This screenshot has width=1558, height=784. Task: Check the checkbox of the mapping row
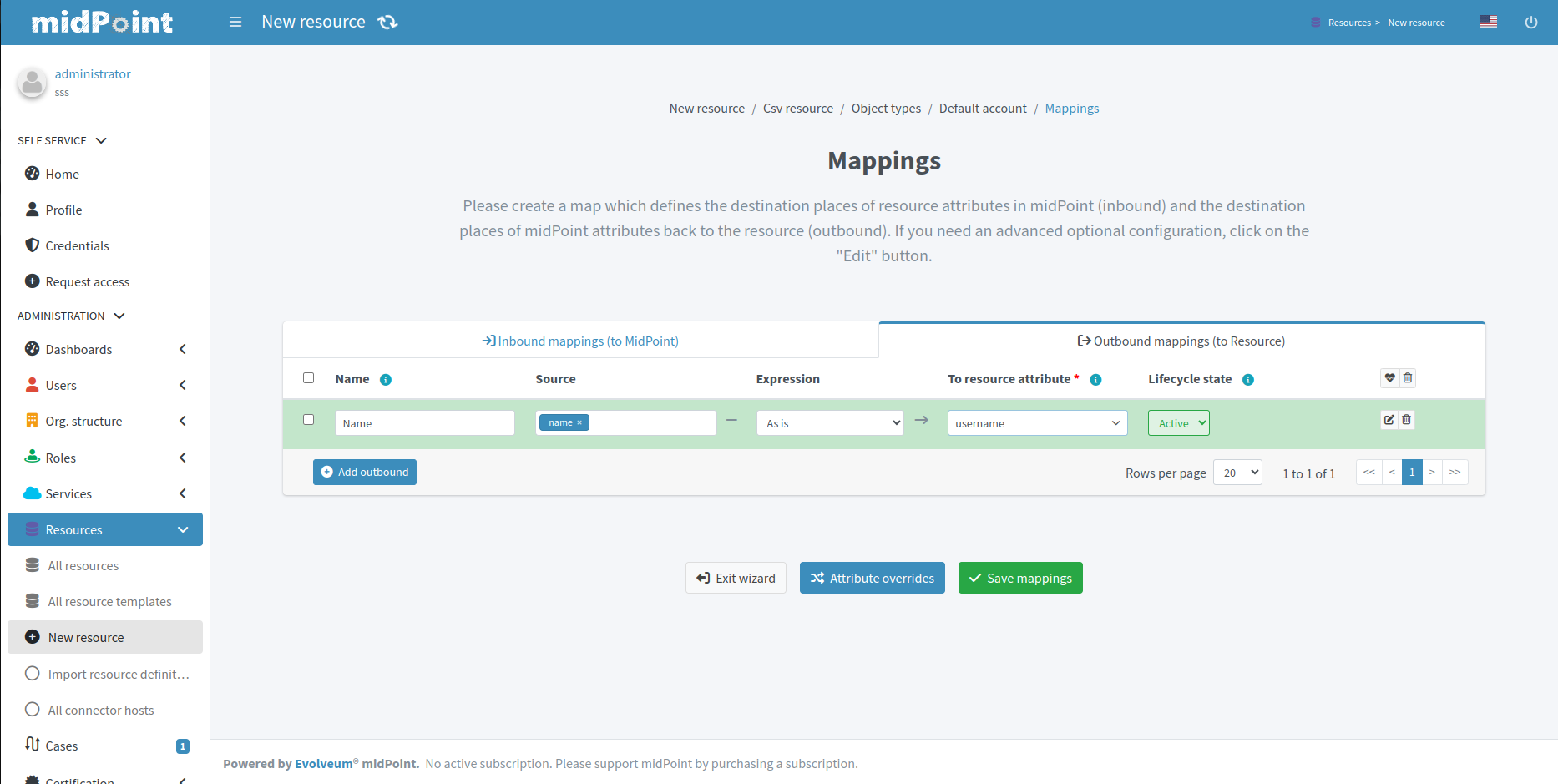pos(309,420)
